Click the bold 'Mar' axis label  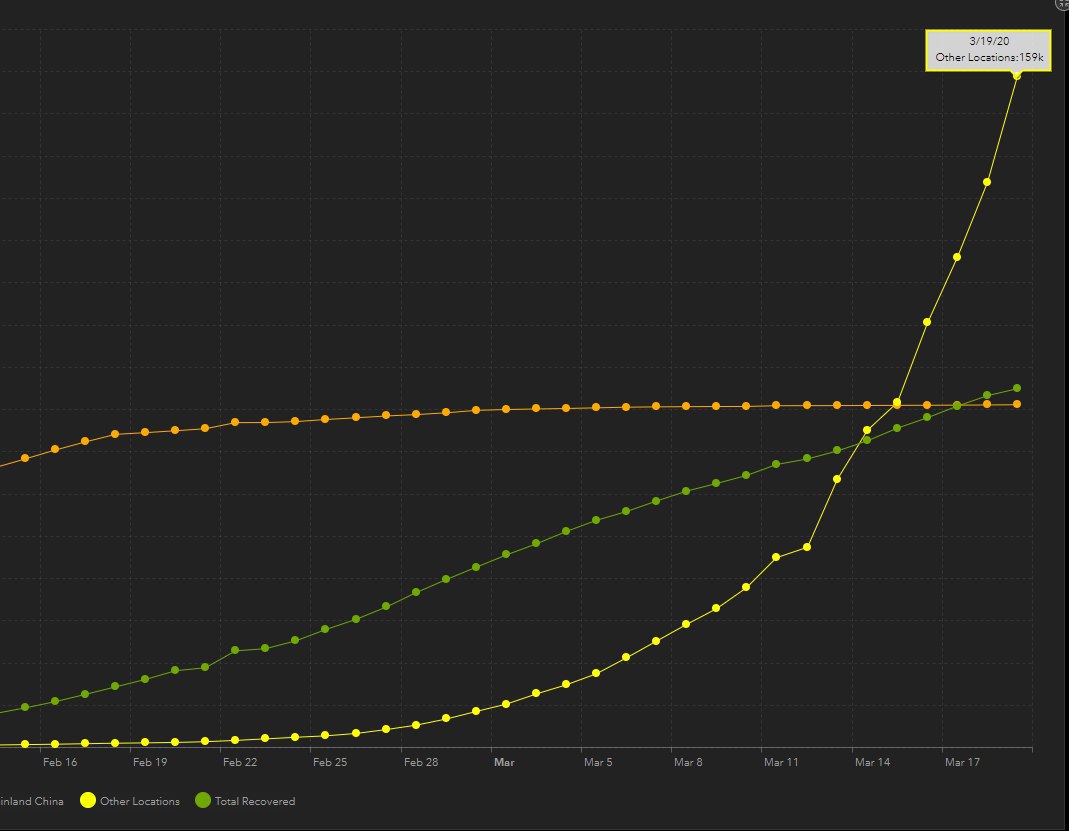504,762
